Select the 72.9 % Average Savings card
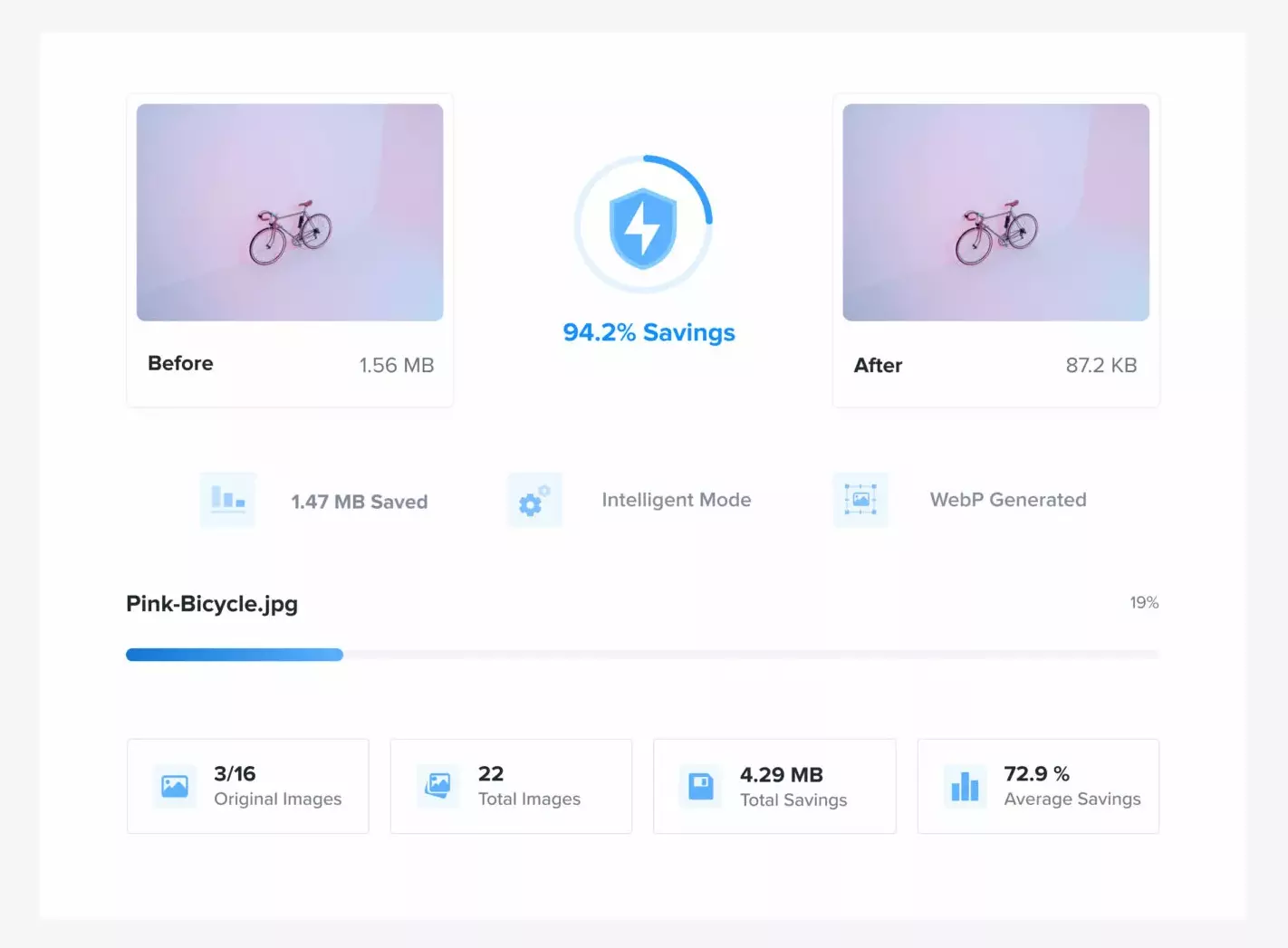This screenshot has height=948, width=1288. click(1038, 786)
